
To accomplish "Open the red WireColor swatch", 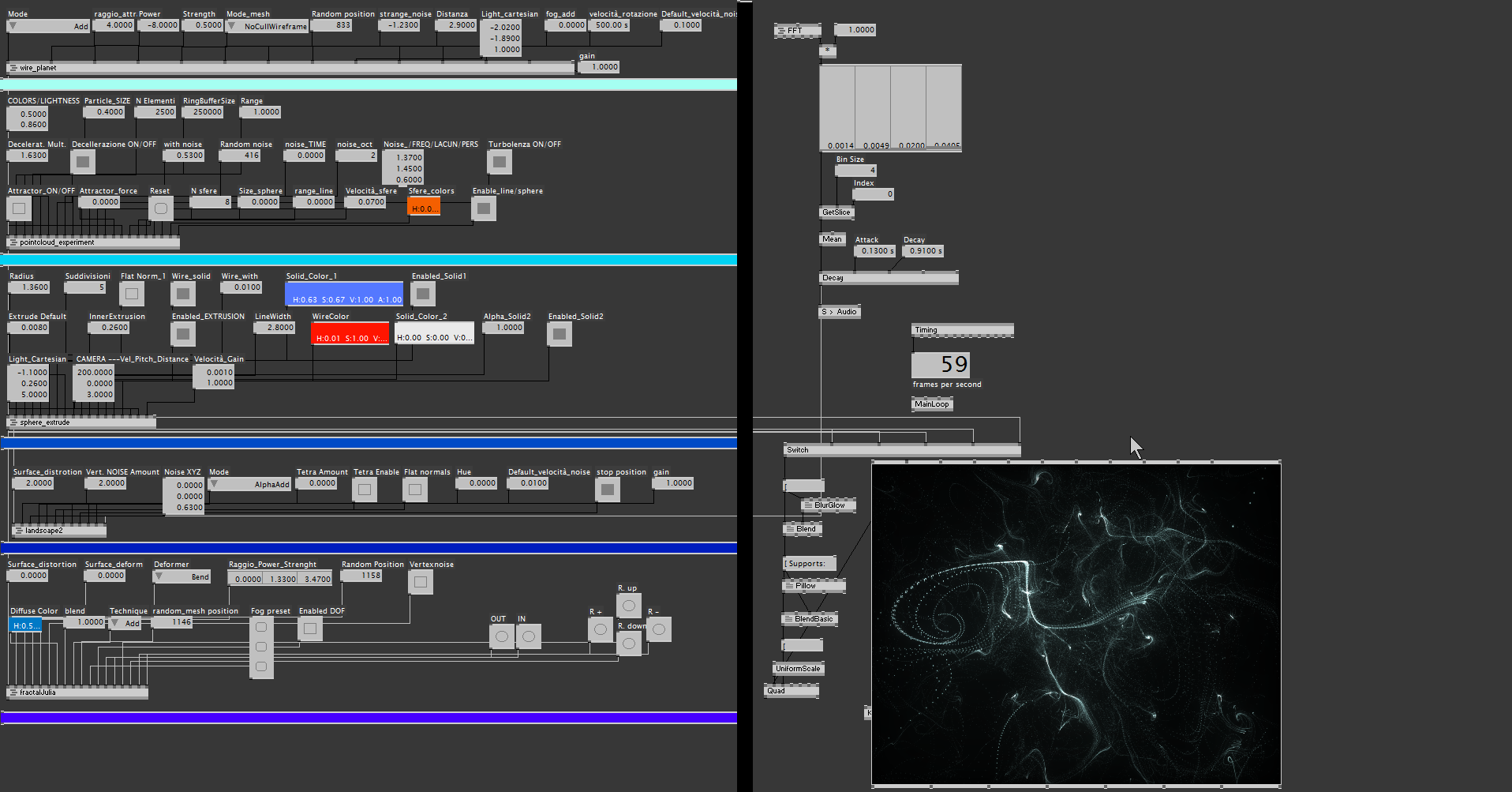I will click(350, 332).
